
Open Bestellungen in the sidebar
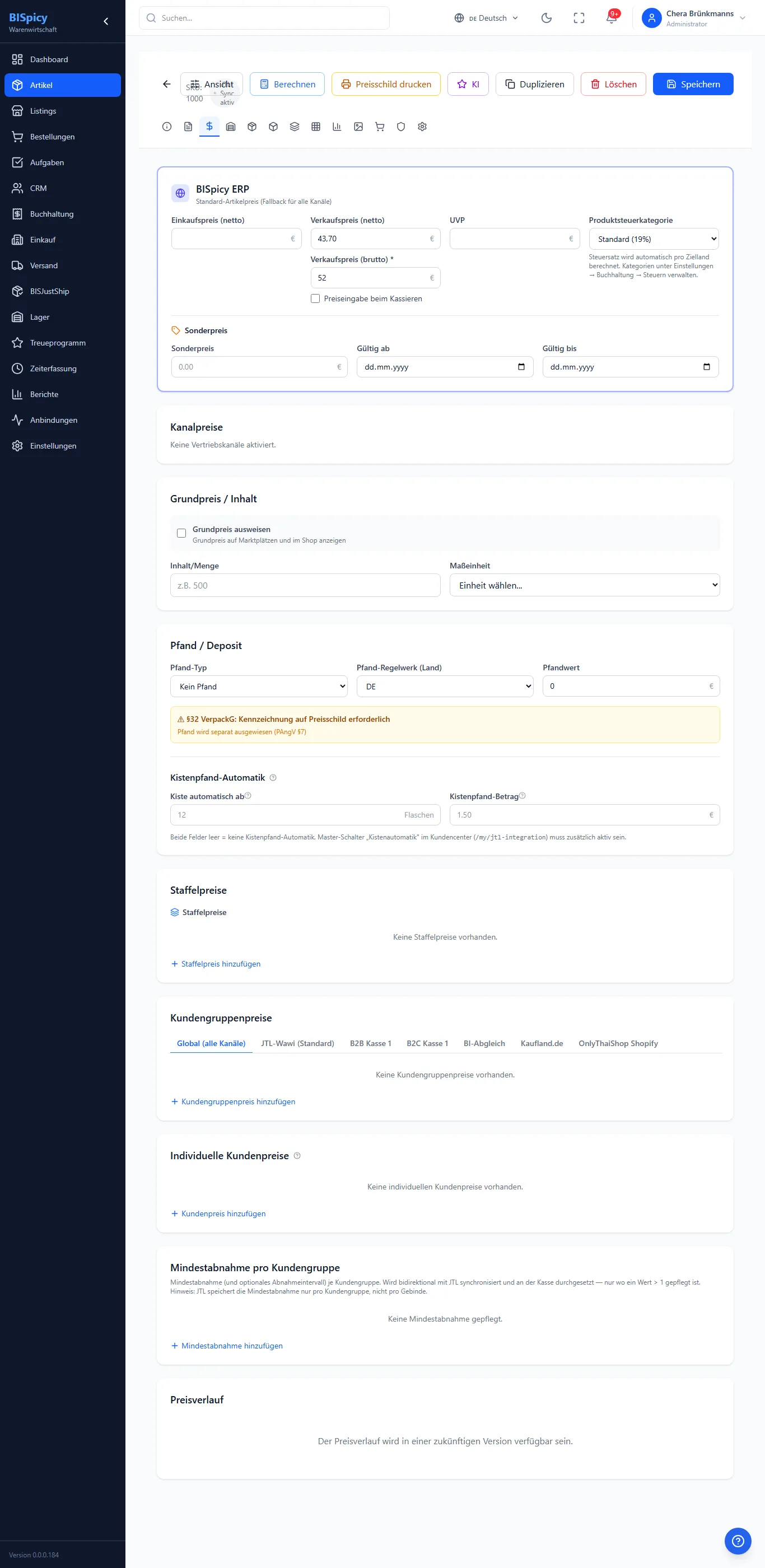(x=63, y=136)
